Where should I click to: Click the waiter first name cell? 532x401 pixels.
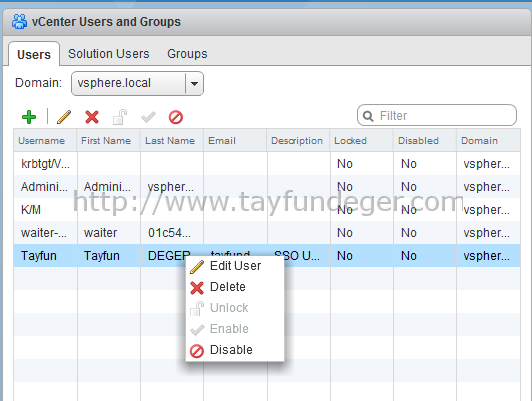pyautogui.click(x=109, y=233)
